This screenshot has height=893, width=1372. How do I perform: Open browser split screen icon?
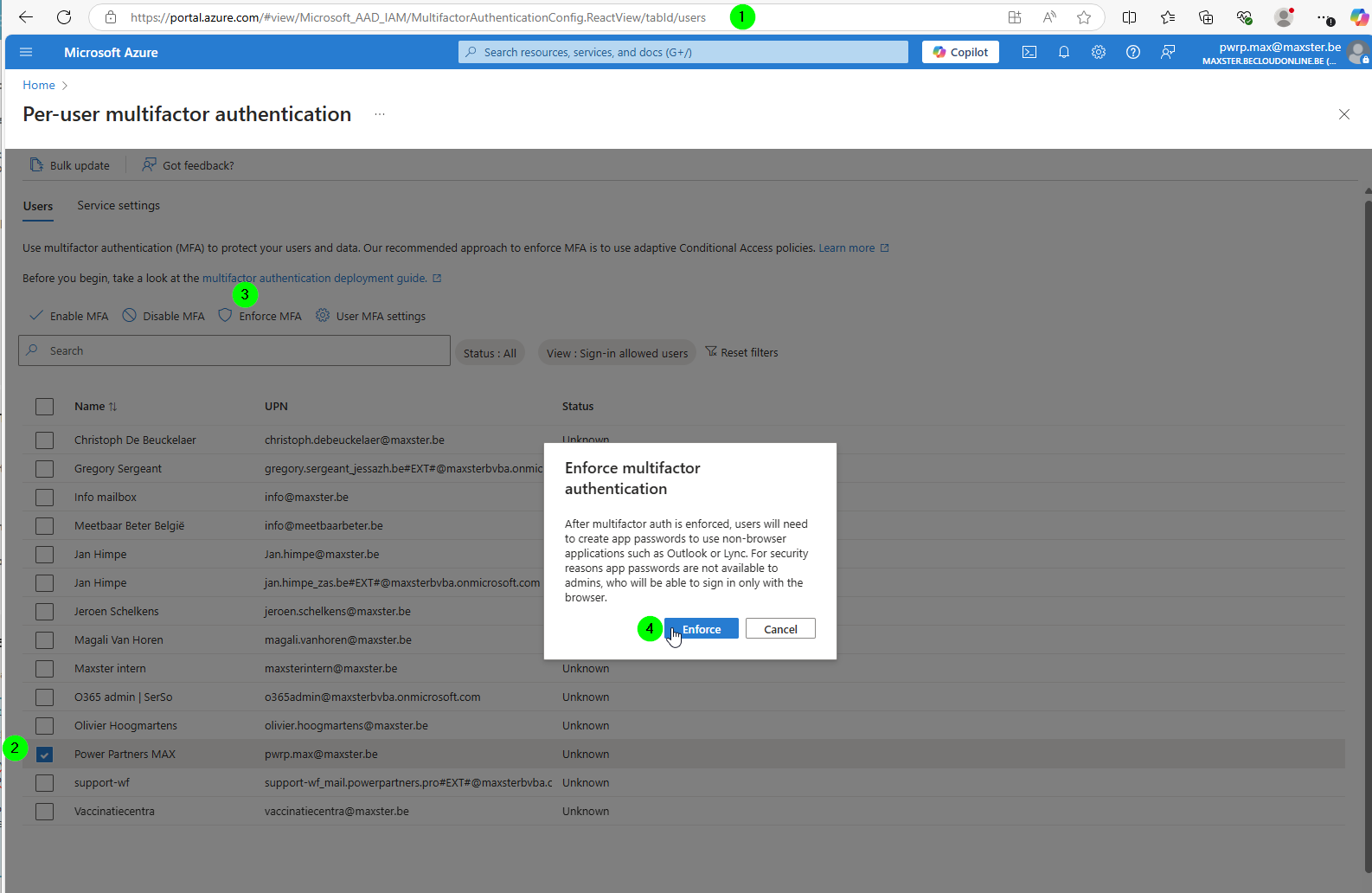pos(1130,17)
